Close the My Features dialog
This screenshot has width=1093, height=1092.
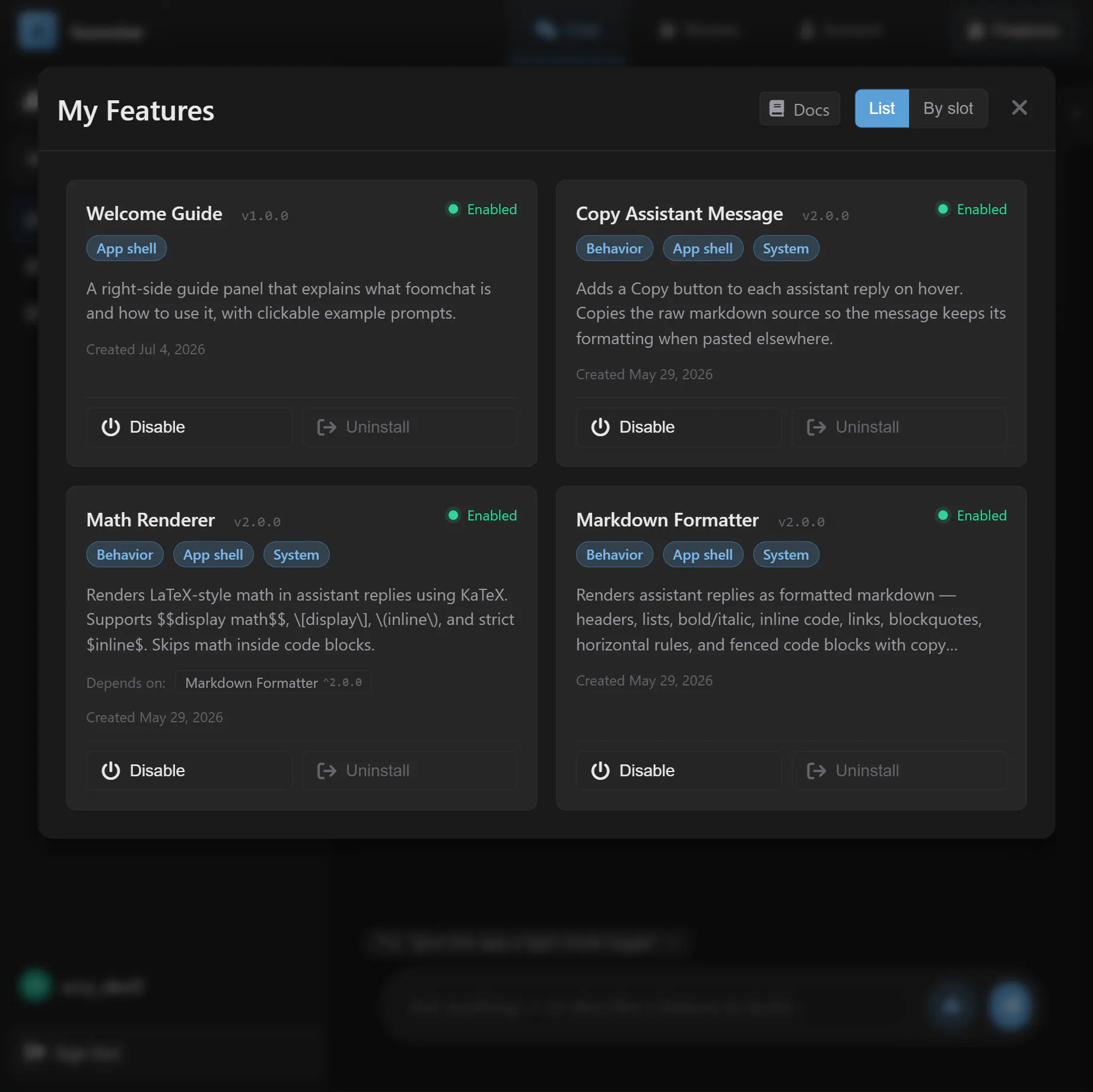pyautogui.click(x=1019, y=108)
